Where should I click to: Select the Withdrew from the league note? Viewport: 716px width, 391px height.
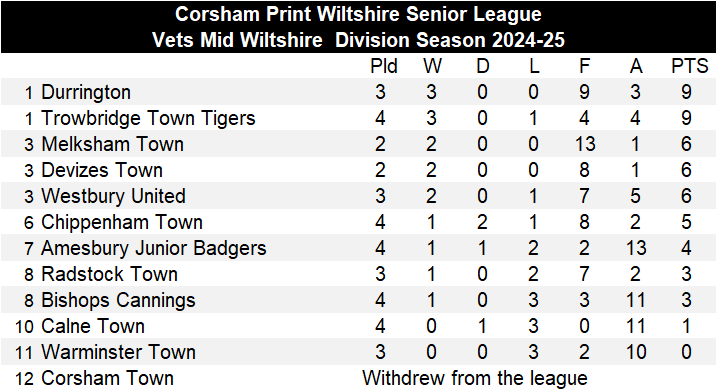click(475, 379)
